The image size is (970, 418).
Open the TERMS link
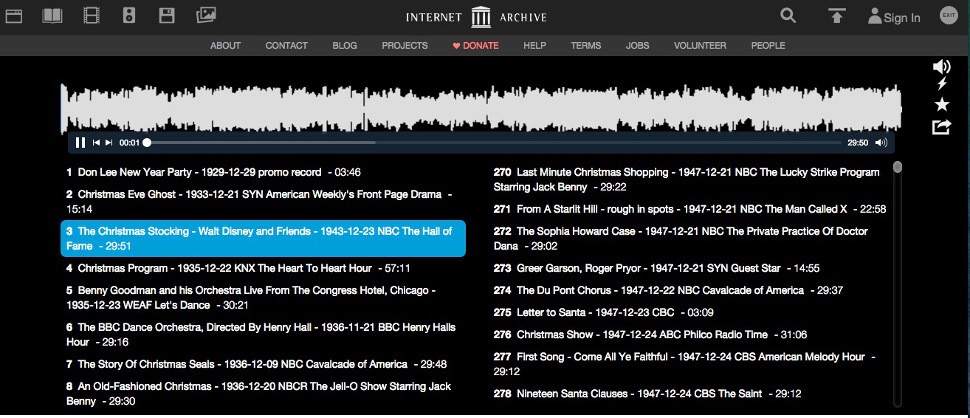(x=586, y=46)
